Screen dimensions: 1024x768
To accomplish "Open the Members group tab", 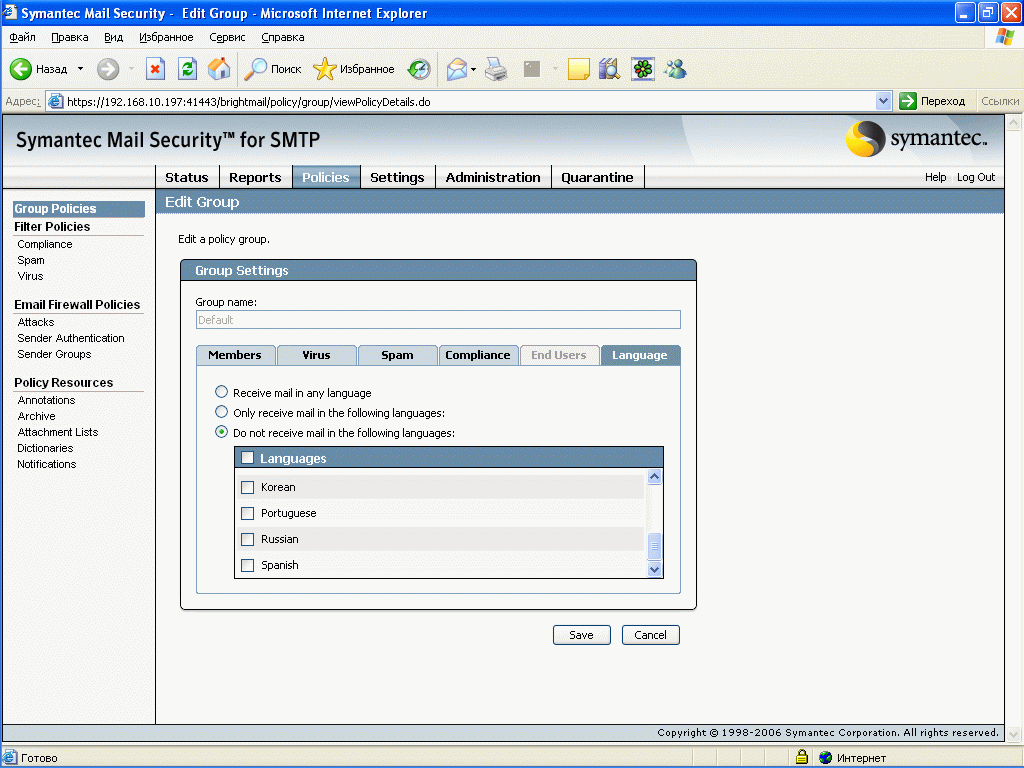I will pos(235,355).
